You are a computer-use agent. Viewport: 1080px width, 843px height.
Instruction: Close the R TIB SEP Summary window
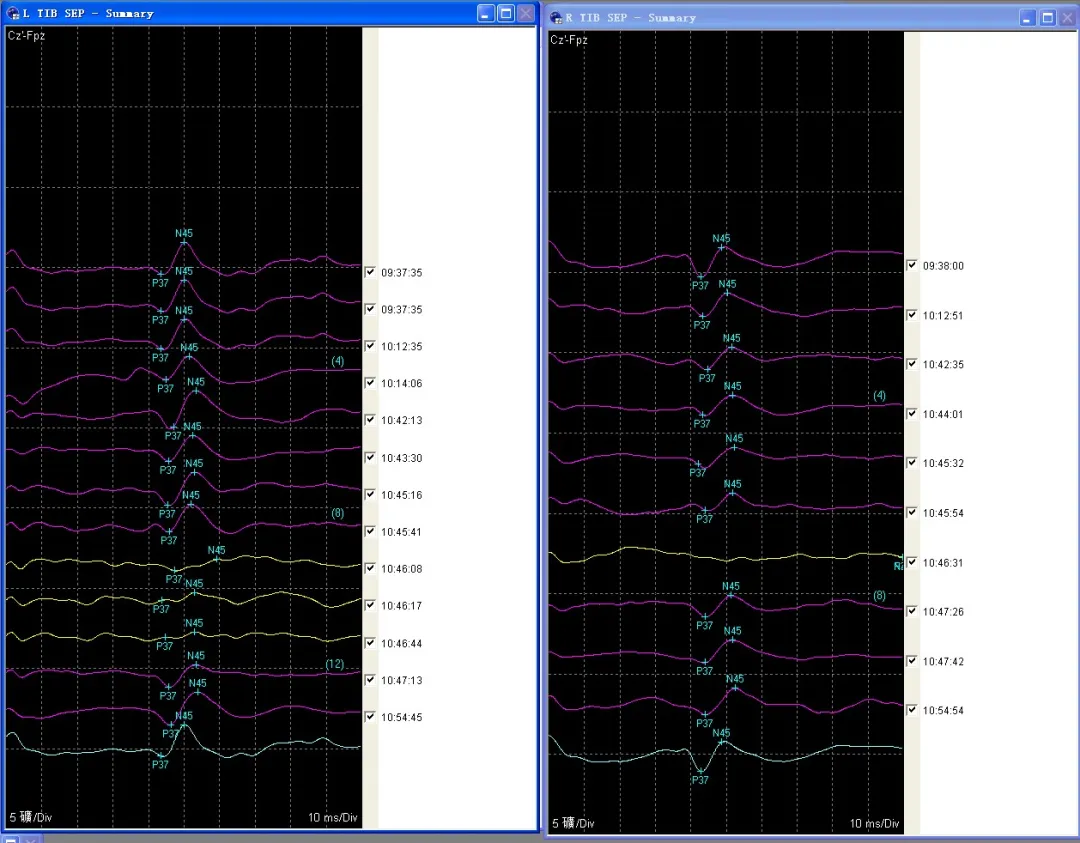[1067, 18]
